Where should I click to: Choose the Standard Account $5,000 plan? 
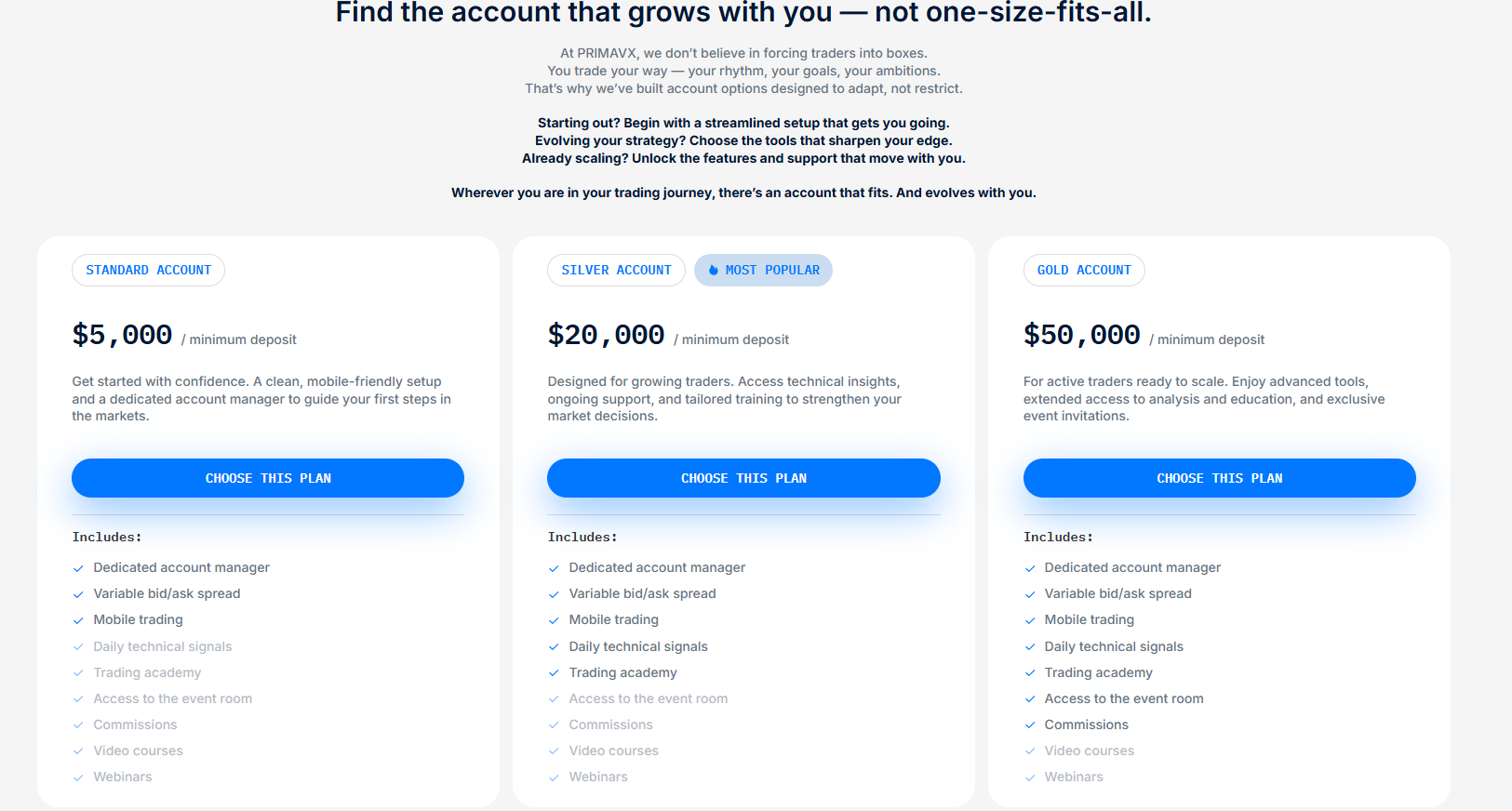[268, 478]
